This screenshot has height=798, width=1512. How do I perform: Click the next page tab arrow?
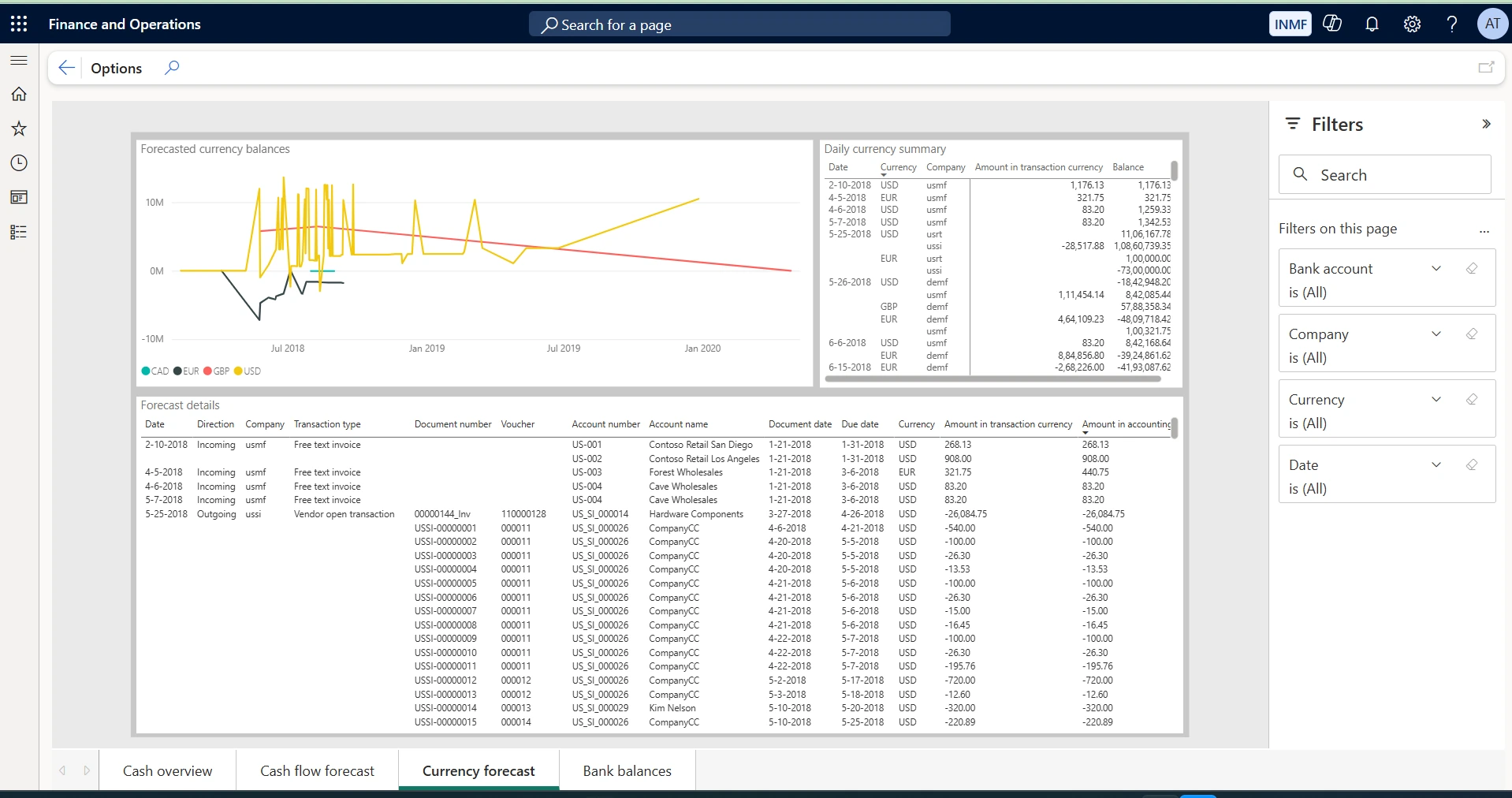click(87, 770)
